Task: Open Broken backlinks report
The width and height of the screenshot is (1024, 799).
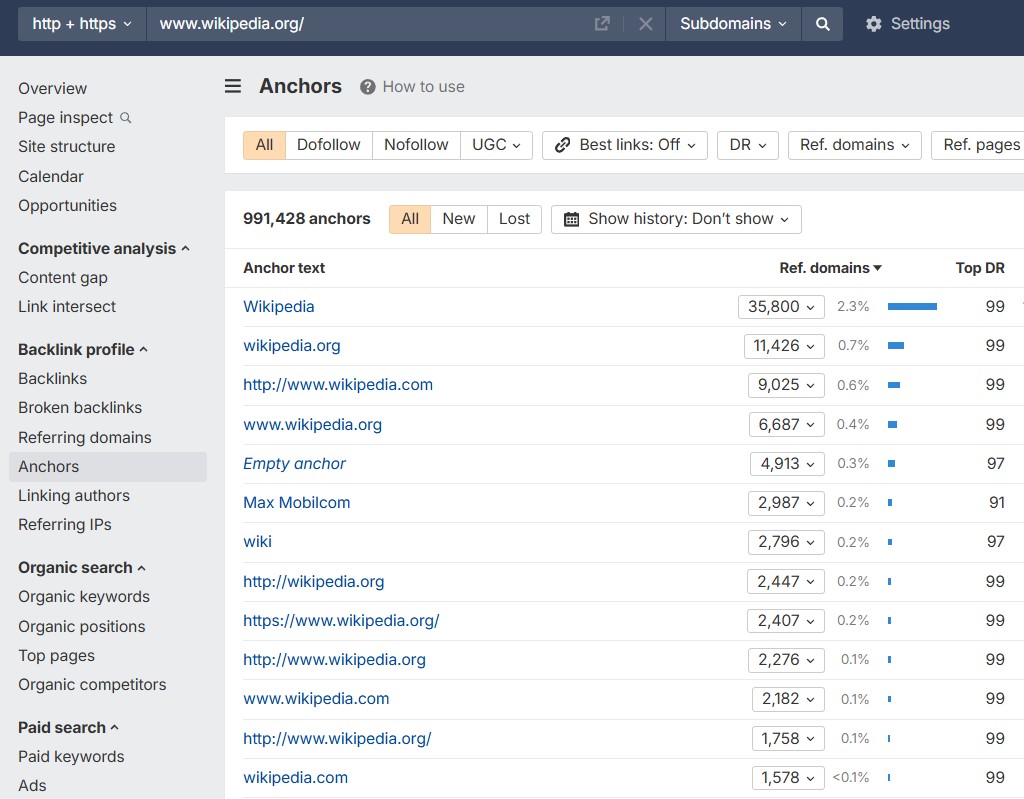Action: (x=80, y=408)
